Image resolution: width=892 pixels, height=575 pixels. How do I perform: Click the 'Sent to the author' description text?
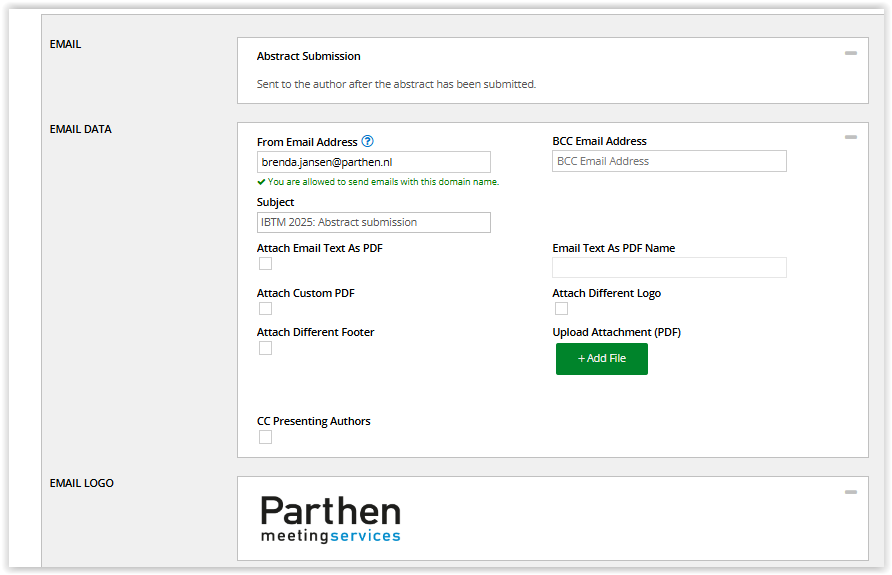click(x=396, y=84)
